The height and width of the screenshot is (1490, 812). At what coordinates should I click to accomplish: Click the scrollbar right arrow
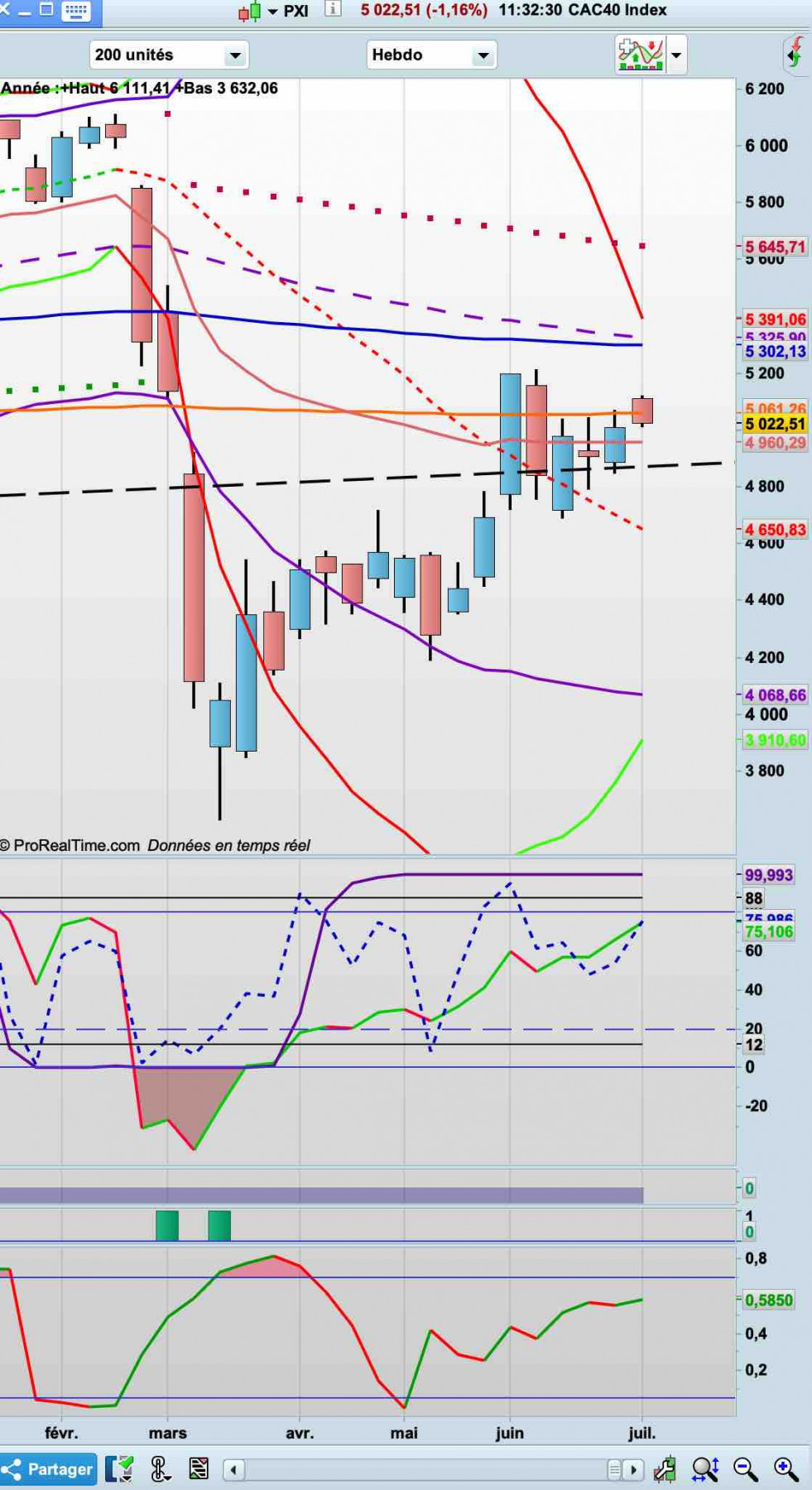tap(633, 1470)
